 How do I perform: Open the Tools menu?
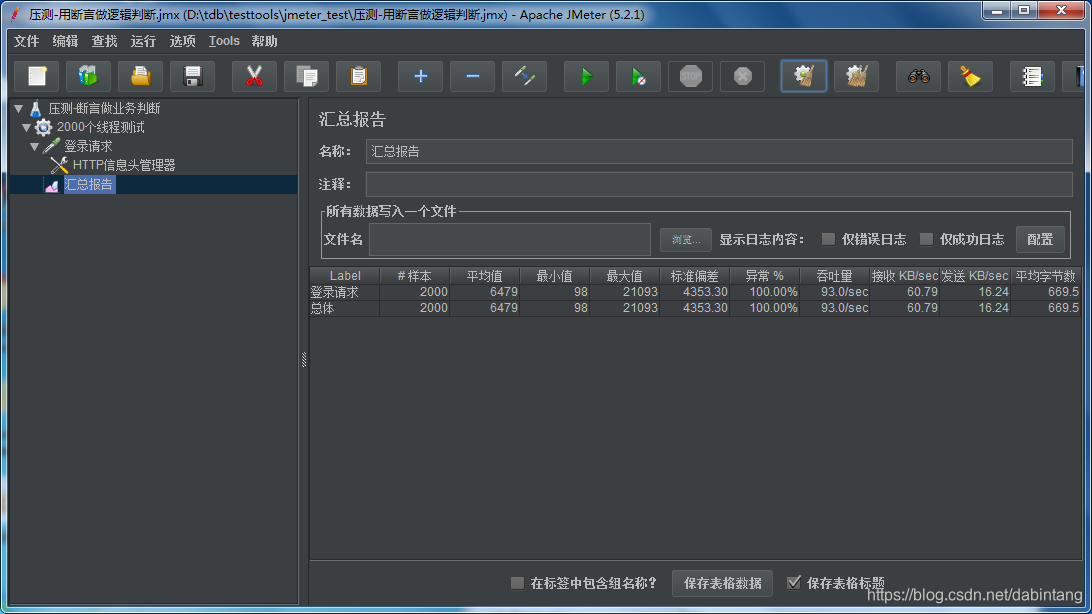point(224,41)
